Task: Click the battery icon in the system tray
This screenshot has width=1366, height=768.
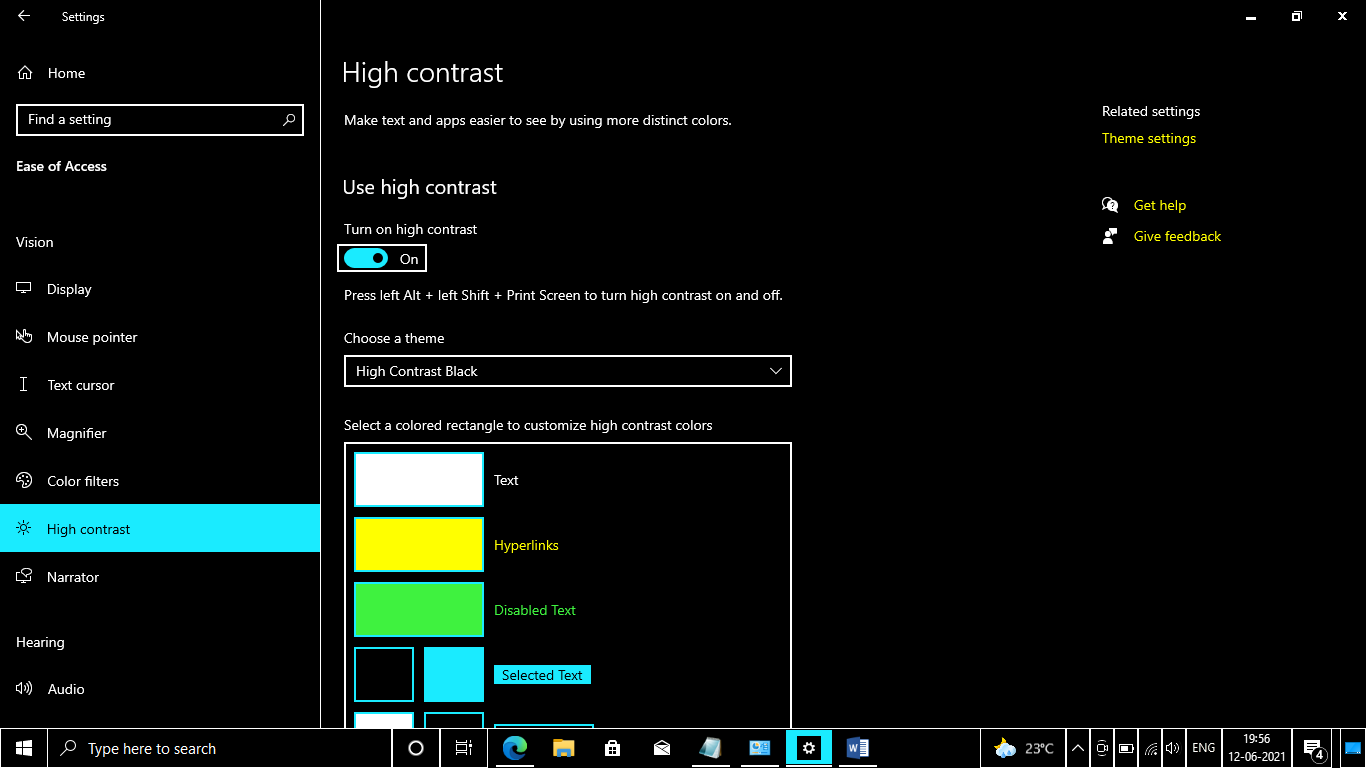Action: tap(1126, 748)
